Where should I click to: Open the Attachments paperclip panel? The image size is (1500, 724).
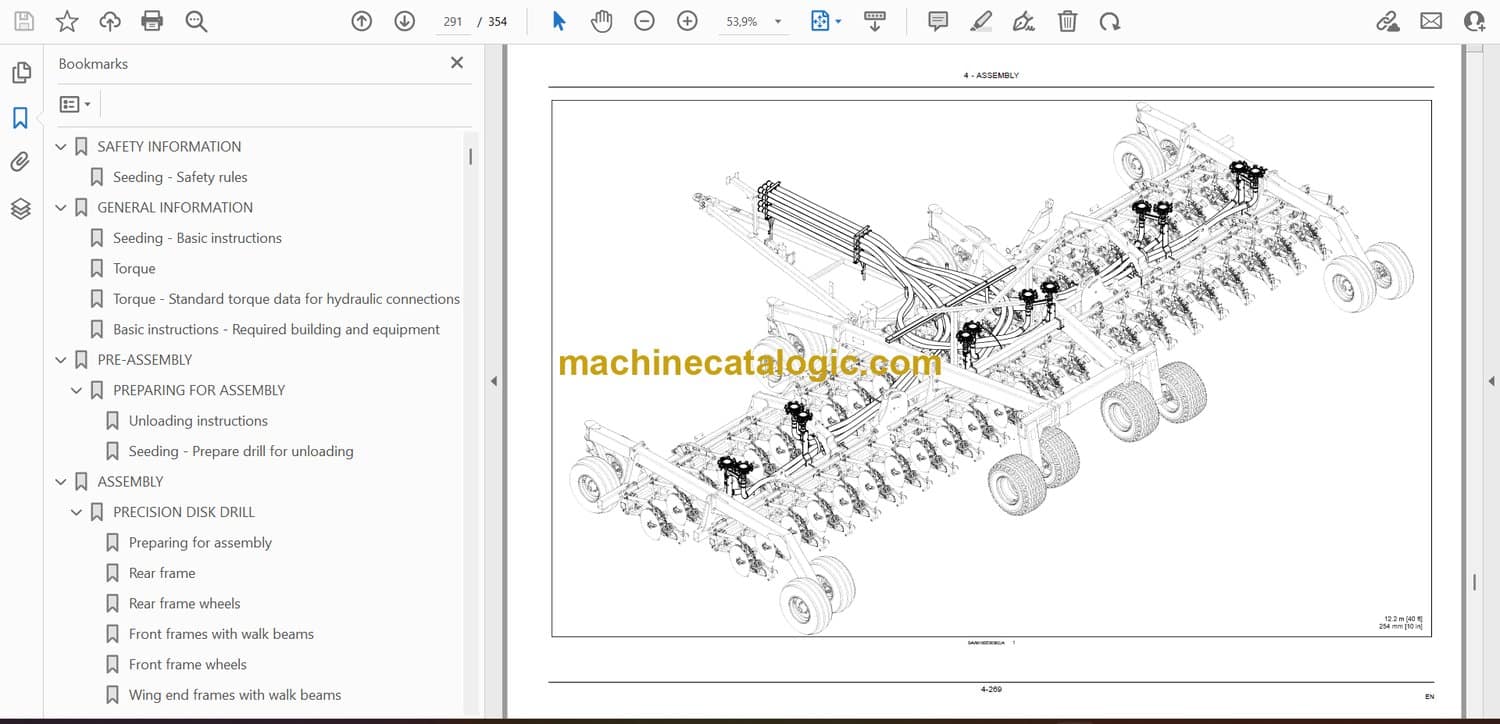tap(20, 162)
